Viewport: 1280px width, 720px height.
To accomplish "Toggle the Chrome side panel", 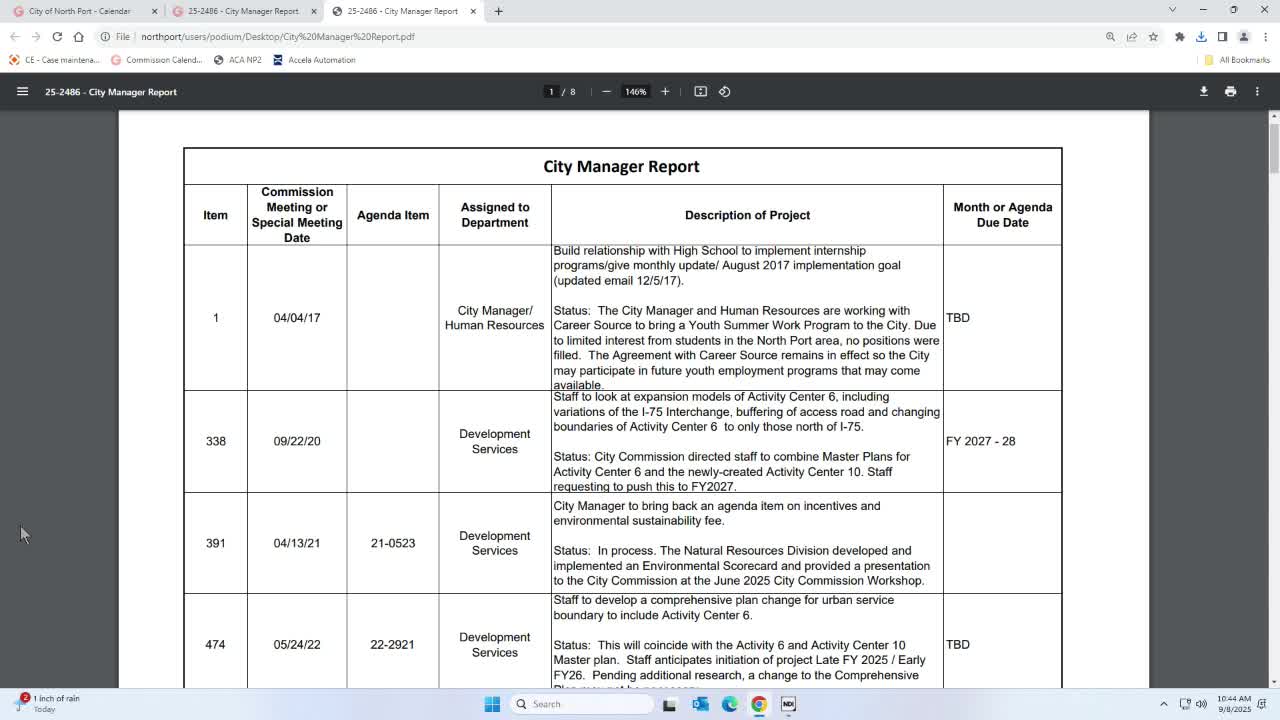I will (x=1222, y=36).
